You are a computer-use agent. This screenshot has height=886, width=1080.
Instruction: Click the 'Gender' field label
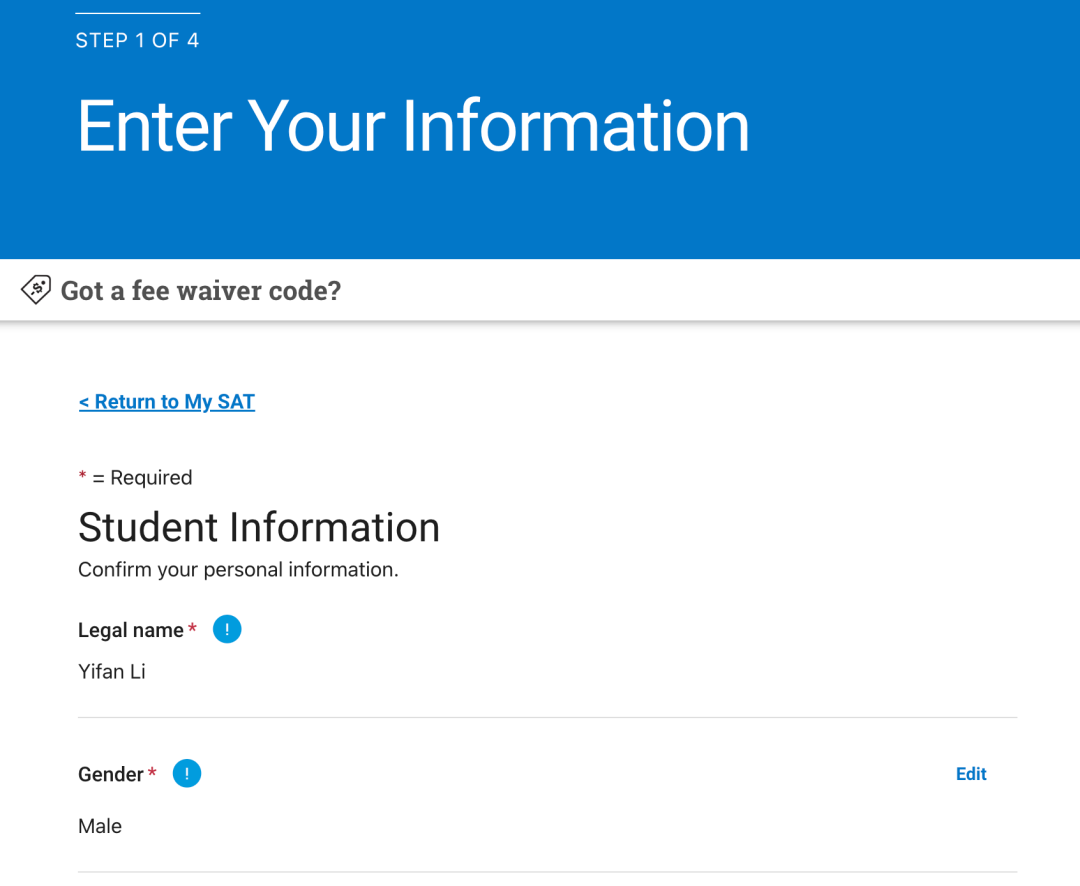pyautogui.click(x=111, y=774)
